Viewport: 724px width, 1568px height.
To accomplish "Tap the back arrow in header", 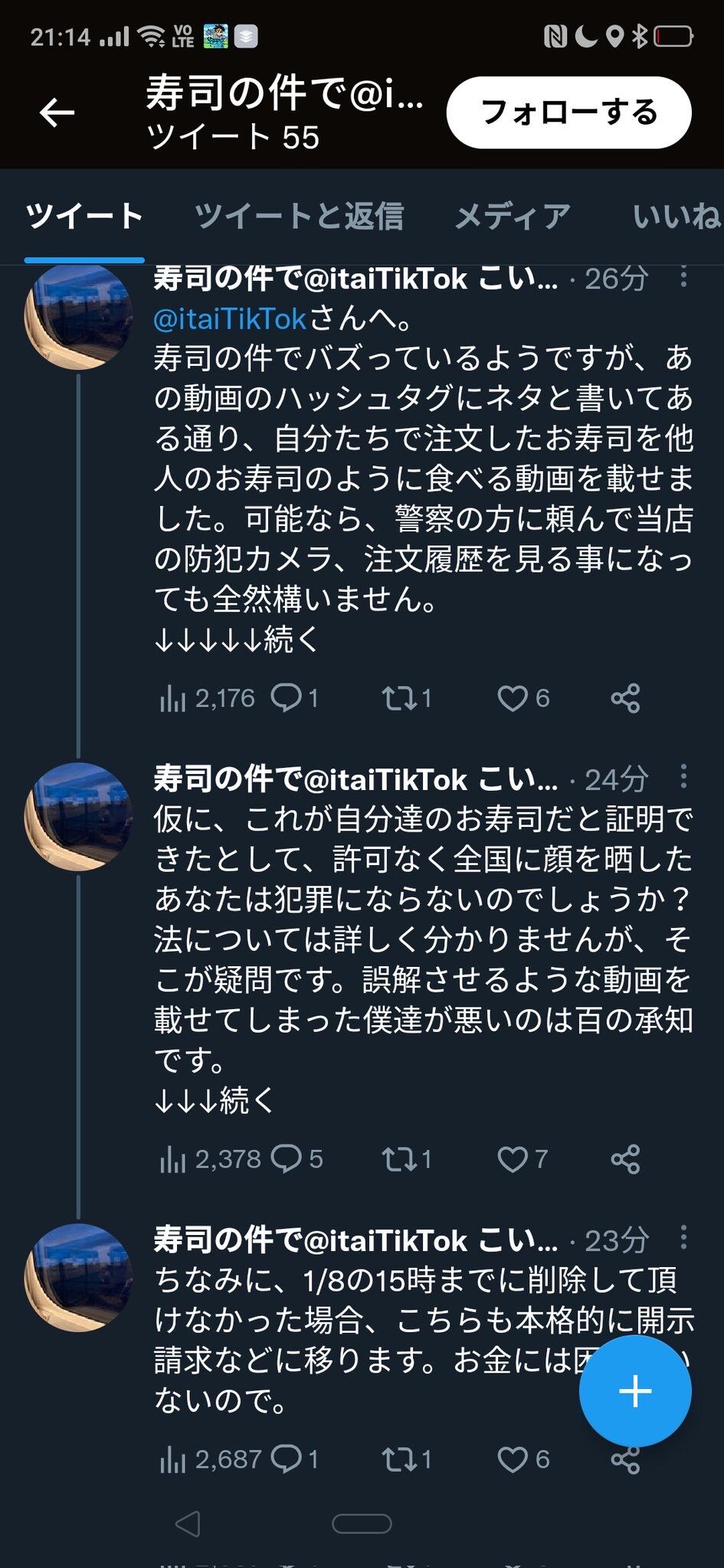I will [57, 113].
